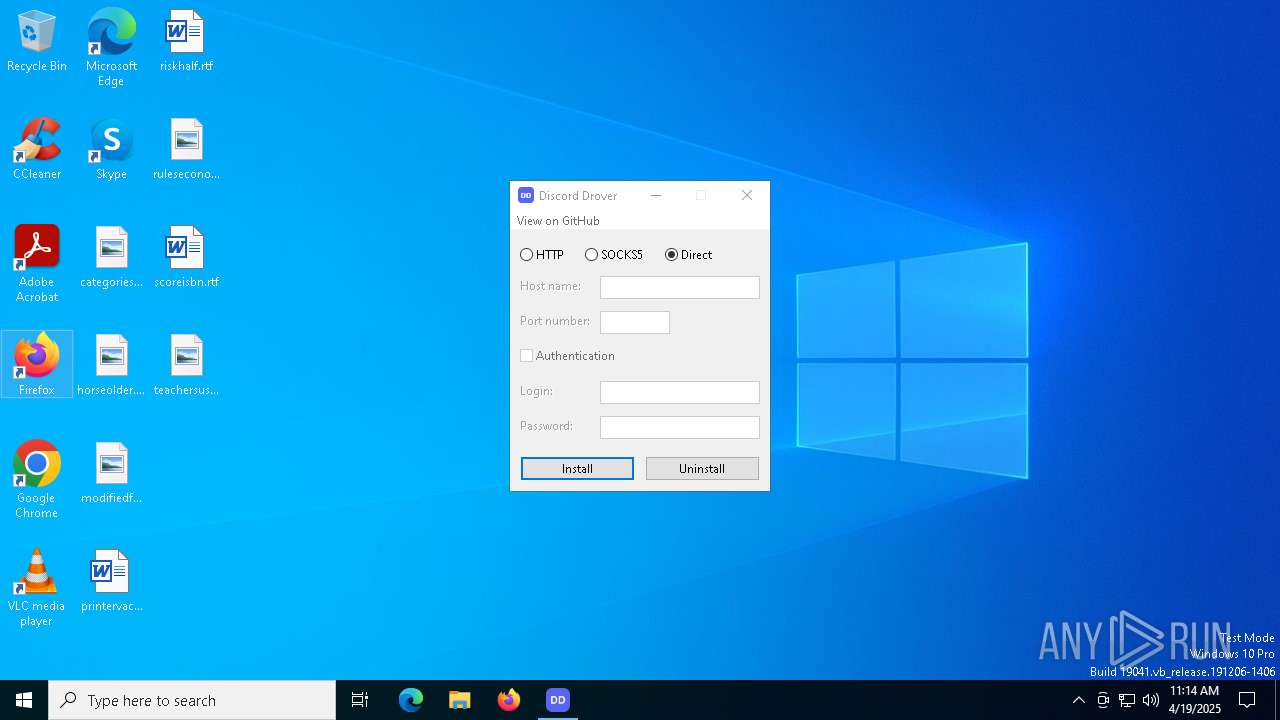
Task: Launch the Firefox desktop shortcut
Action: click(37, 365)
